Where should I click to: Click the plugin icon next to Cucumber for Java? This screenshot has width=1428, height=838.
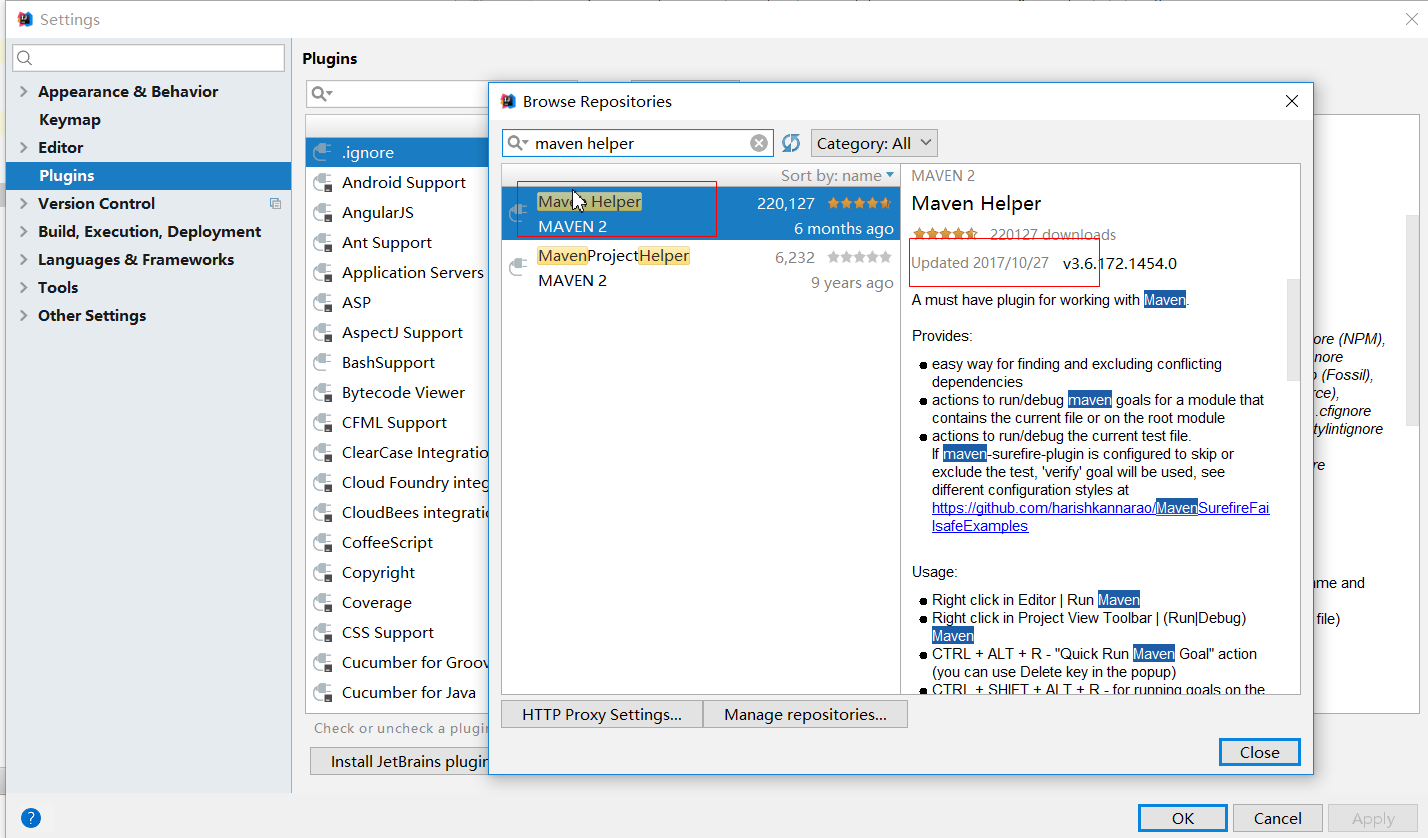tap(322, 693)
